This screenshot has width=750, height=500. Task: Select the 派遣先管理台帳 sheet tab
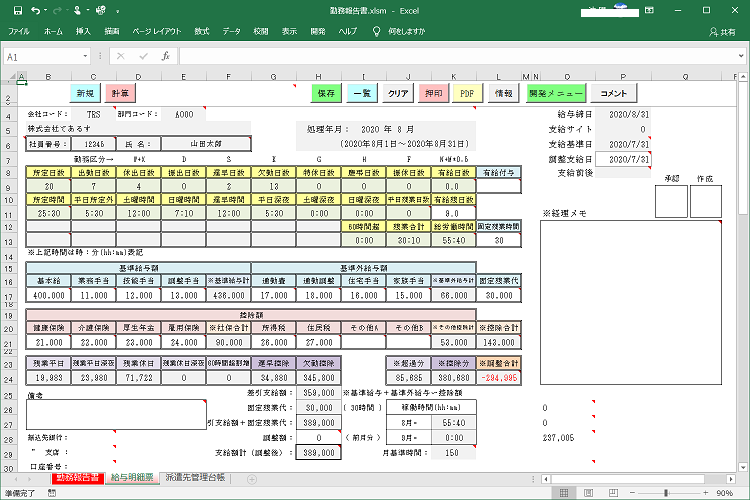(195, 479)
